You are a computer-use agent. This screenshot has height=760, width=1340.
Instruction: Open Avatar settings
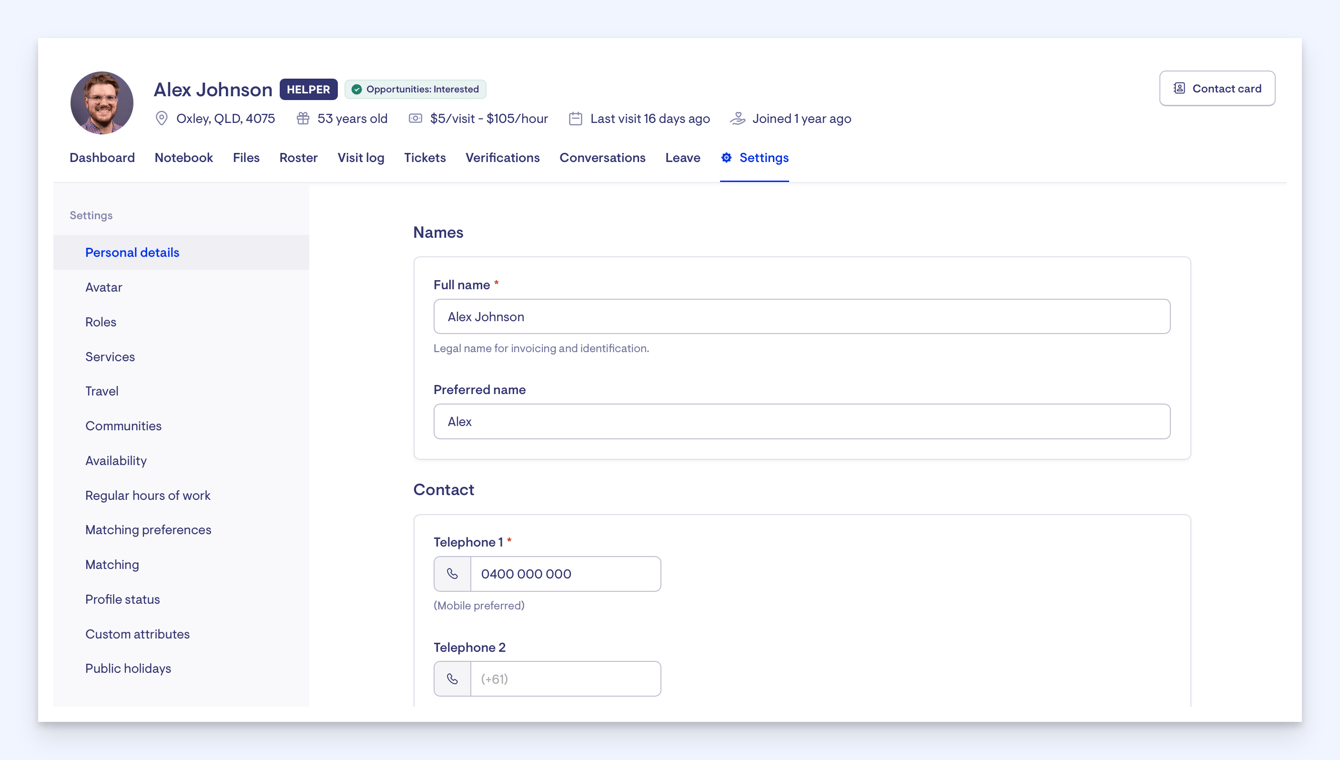(181, 287)
